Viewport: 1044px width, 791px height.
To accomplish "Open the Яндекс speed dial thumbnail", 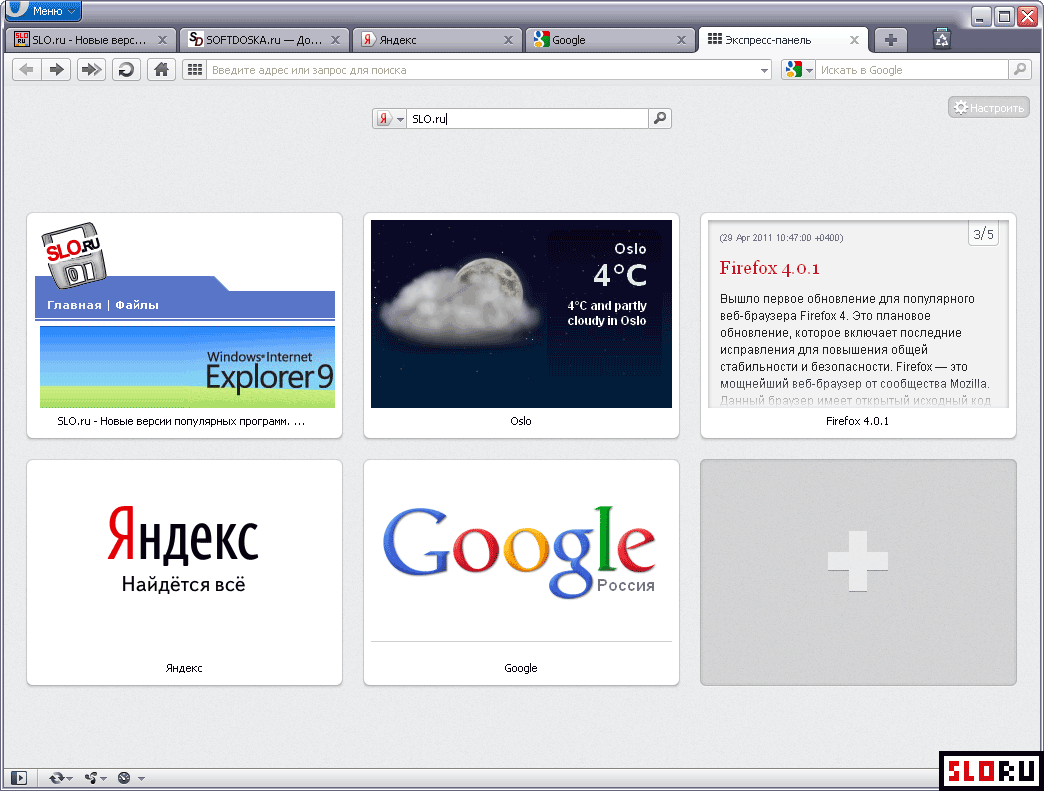I will (184, 573).
